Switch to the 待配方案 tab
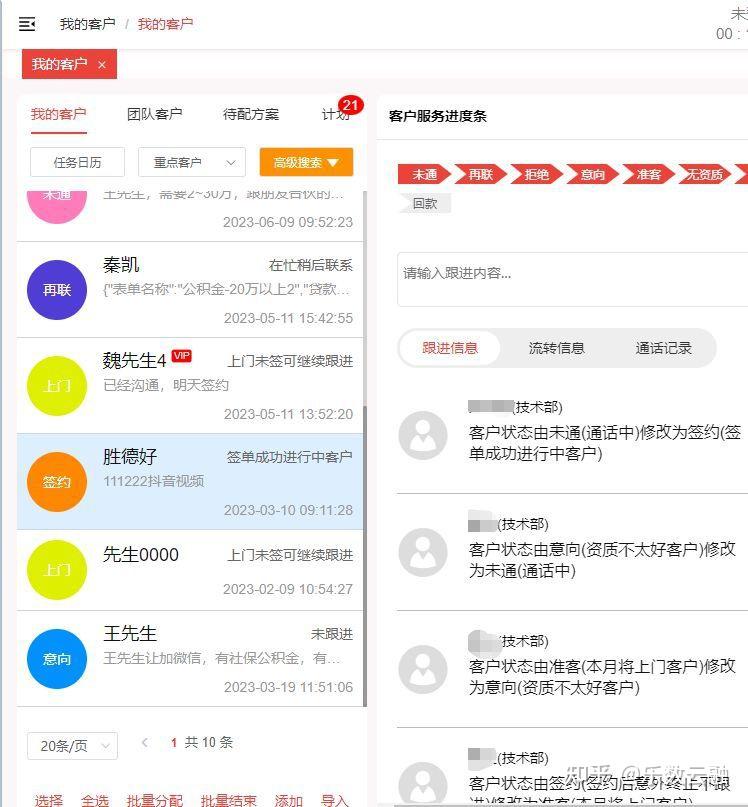Image resolution: width=748 pixels, height=807 pixels. tap(251, 114)
